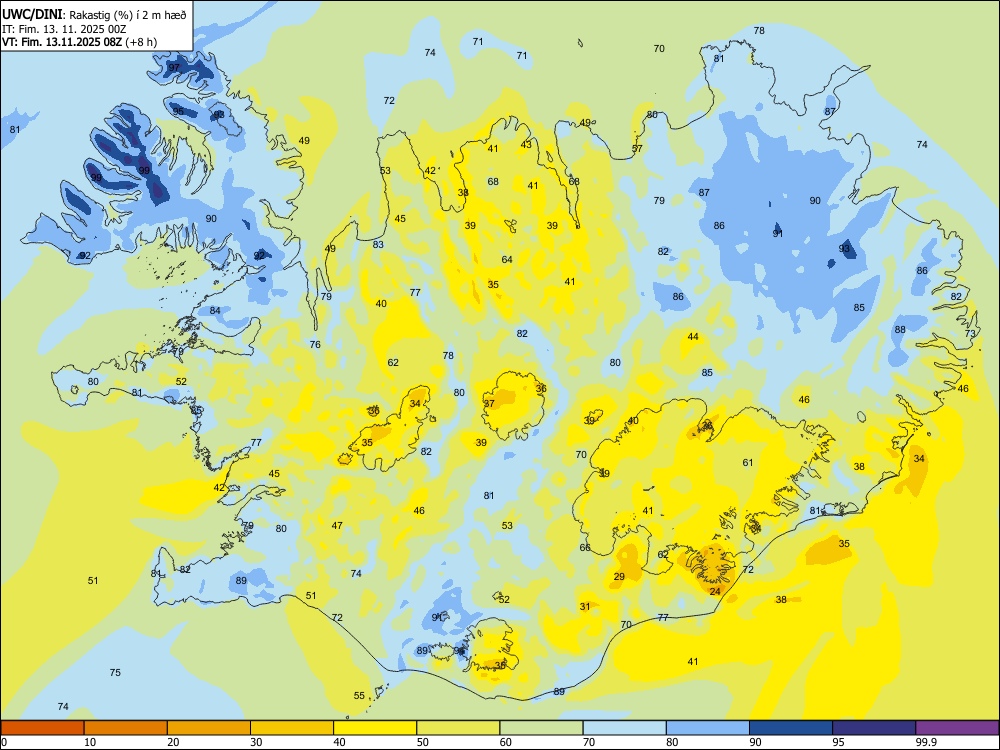Click the map value 61
1000x750 pixels.
point(748,462)
